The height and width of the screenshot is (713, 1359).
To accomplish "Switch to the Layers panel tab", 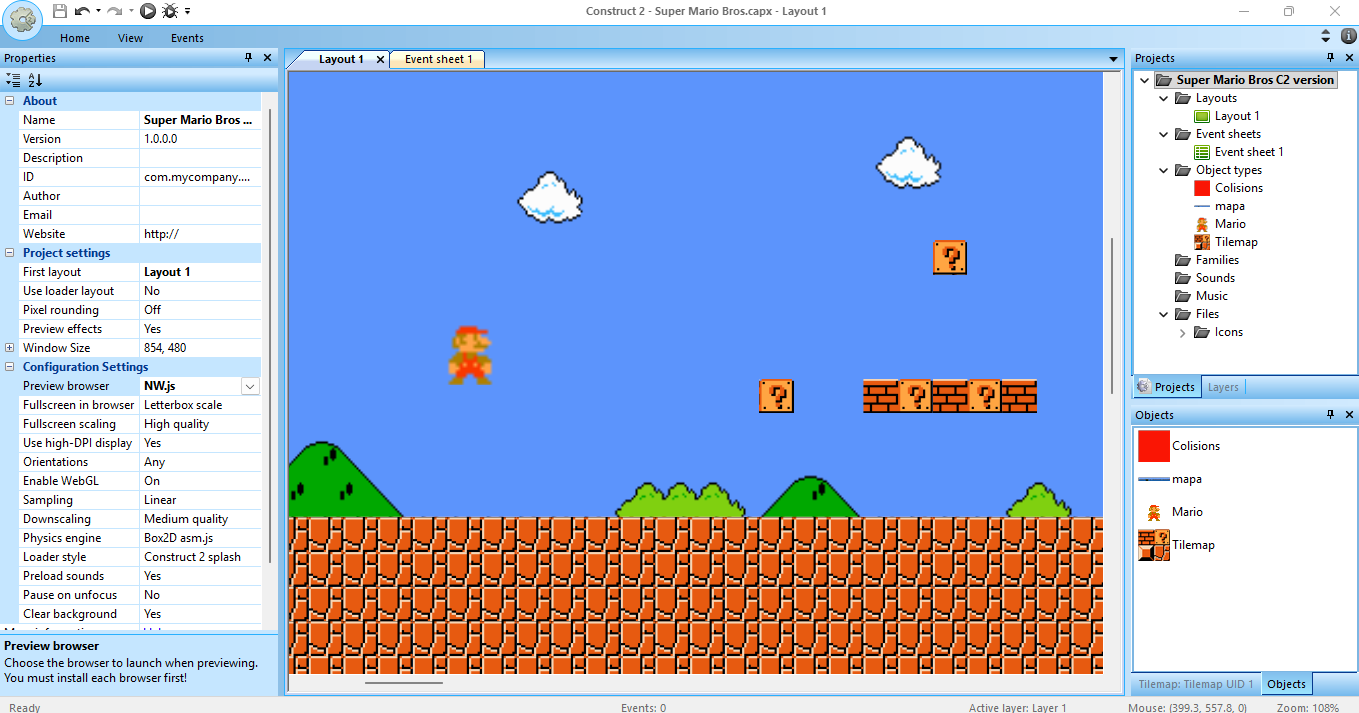I will click(x=1222, y=387).
